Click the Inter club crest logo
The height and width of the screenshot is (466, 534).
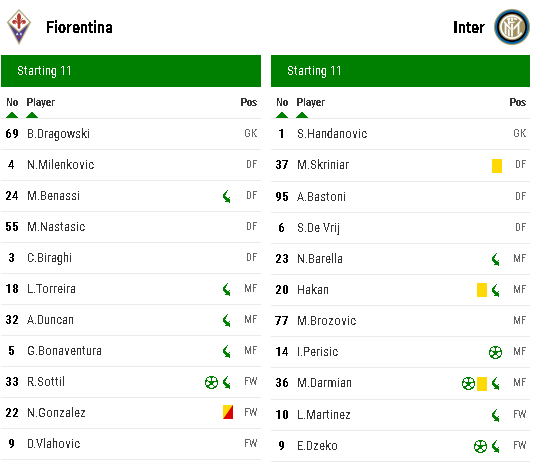(x=512, y=27)
